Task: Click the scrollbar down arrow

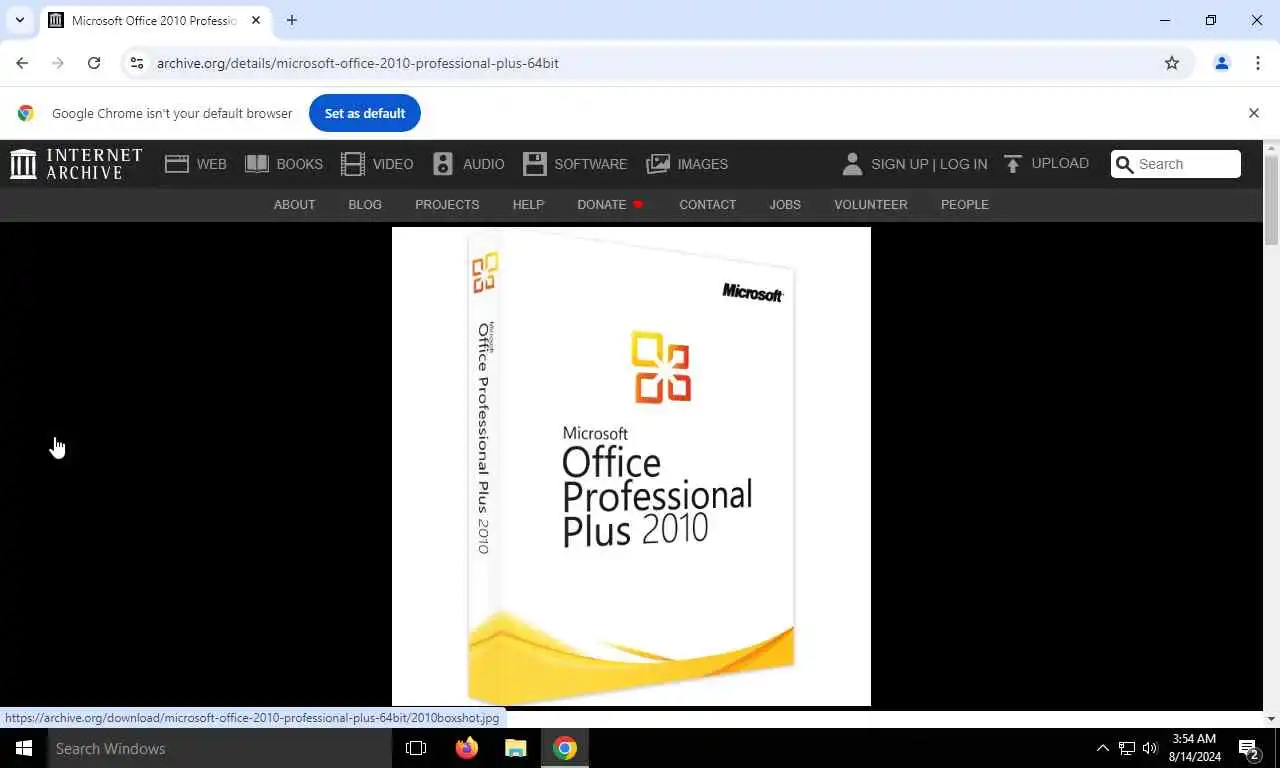Action: pyautogui.click(x=1271, y=719)
